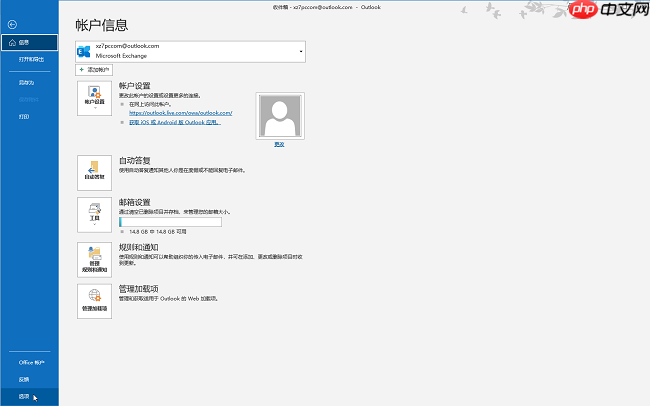
Task: Click the back arrow to leave backstage
Action: point(12,24)
